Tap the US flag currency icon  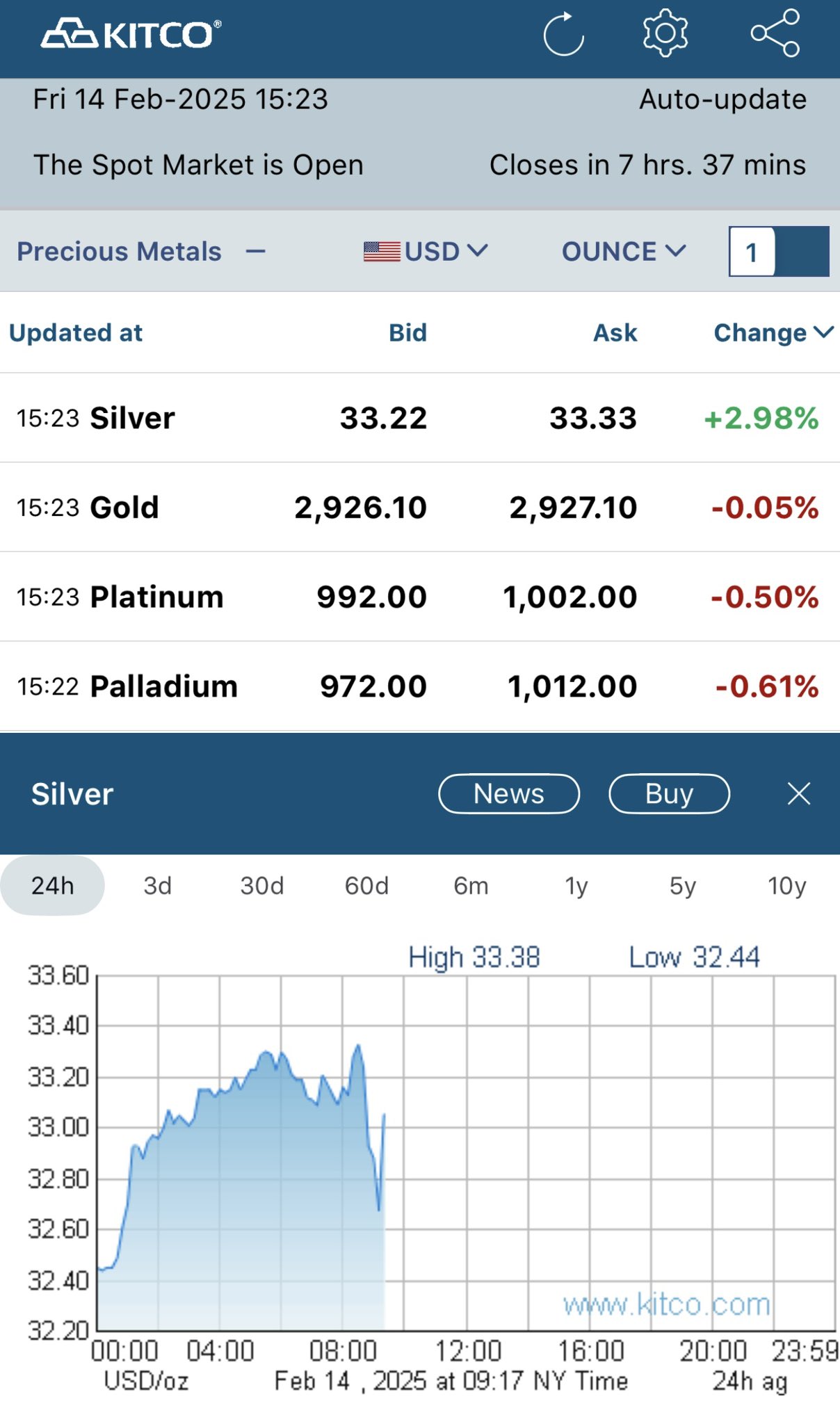pyautogui.click(x=382, y=251)
